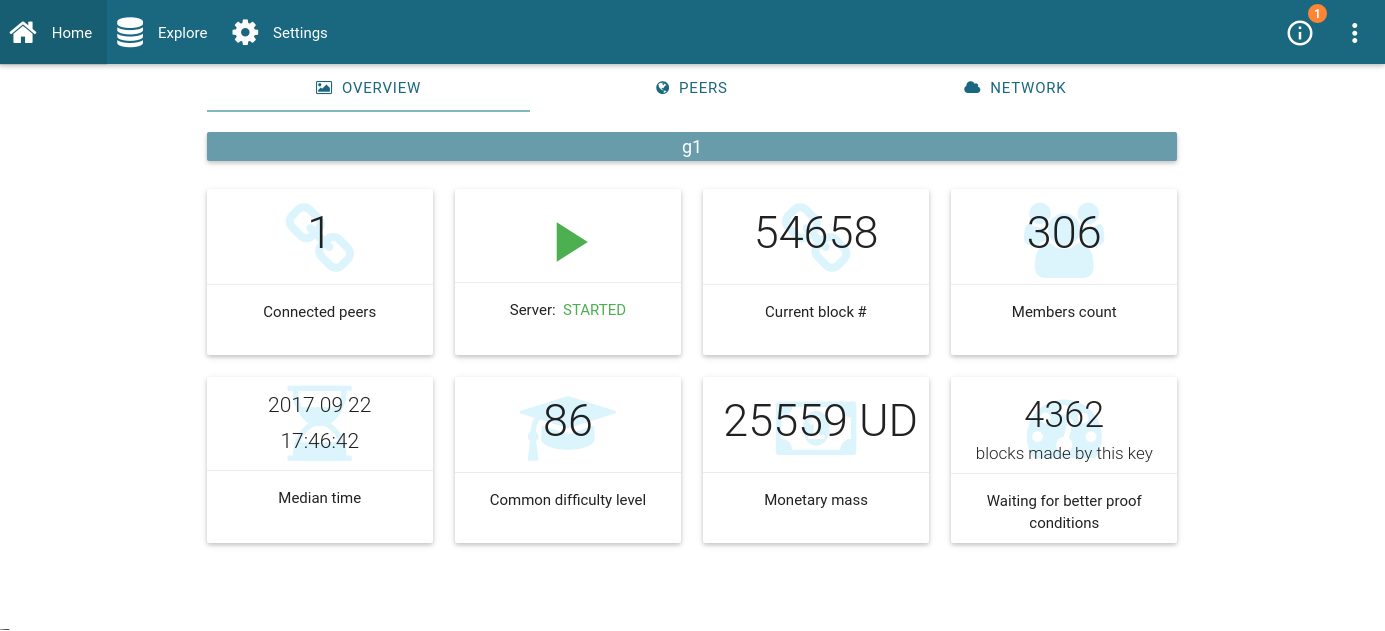1385x631 pixels.
Task: Click the STARTED server status text
Action: pos(594,310)
